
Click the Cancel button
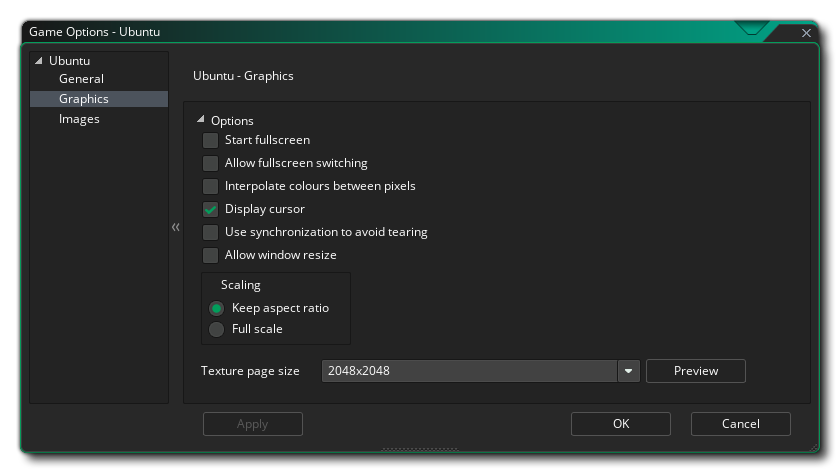click(740, 424)
